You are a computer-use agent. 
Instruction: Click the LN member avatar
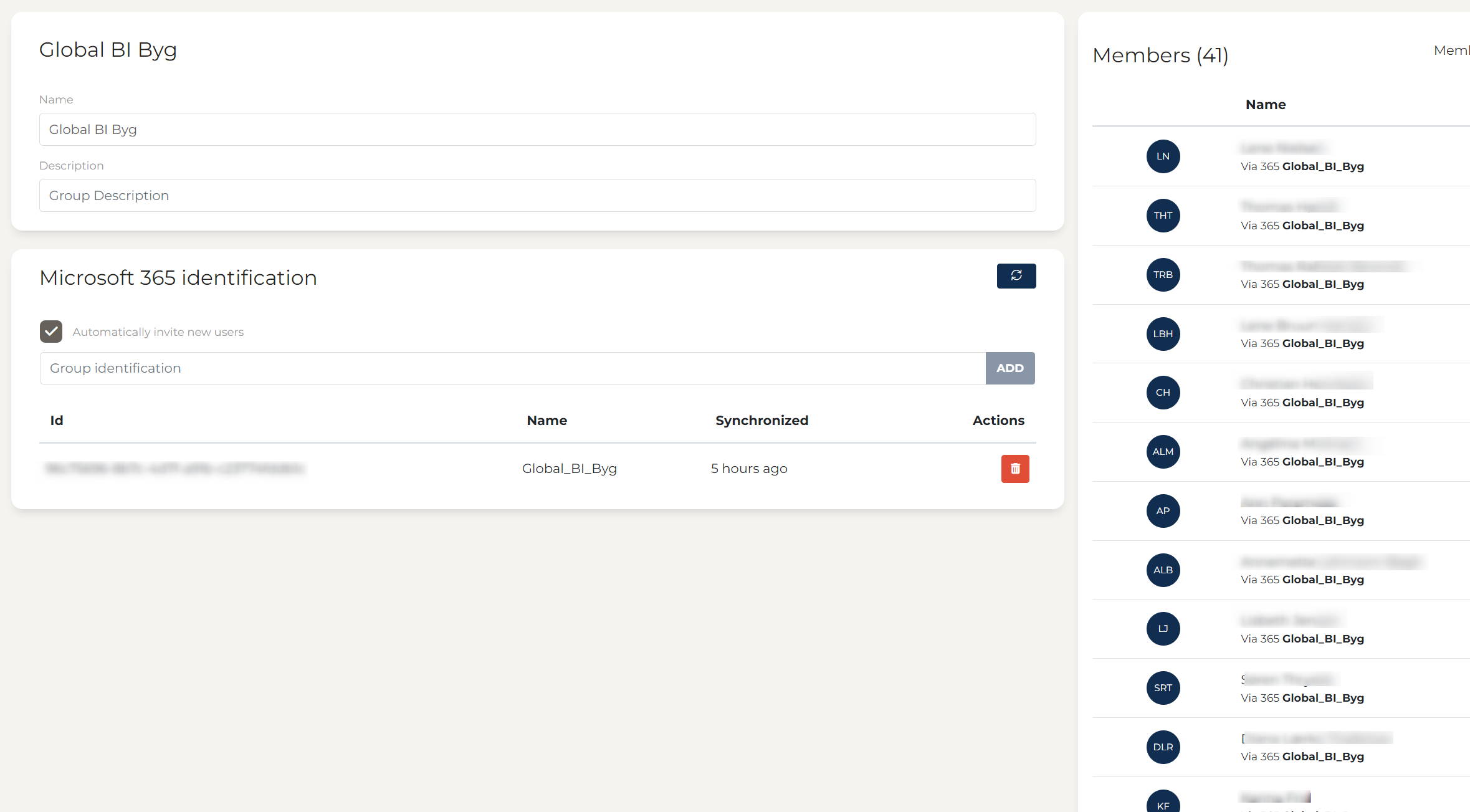tap(1163, 156)
